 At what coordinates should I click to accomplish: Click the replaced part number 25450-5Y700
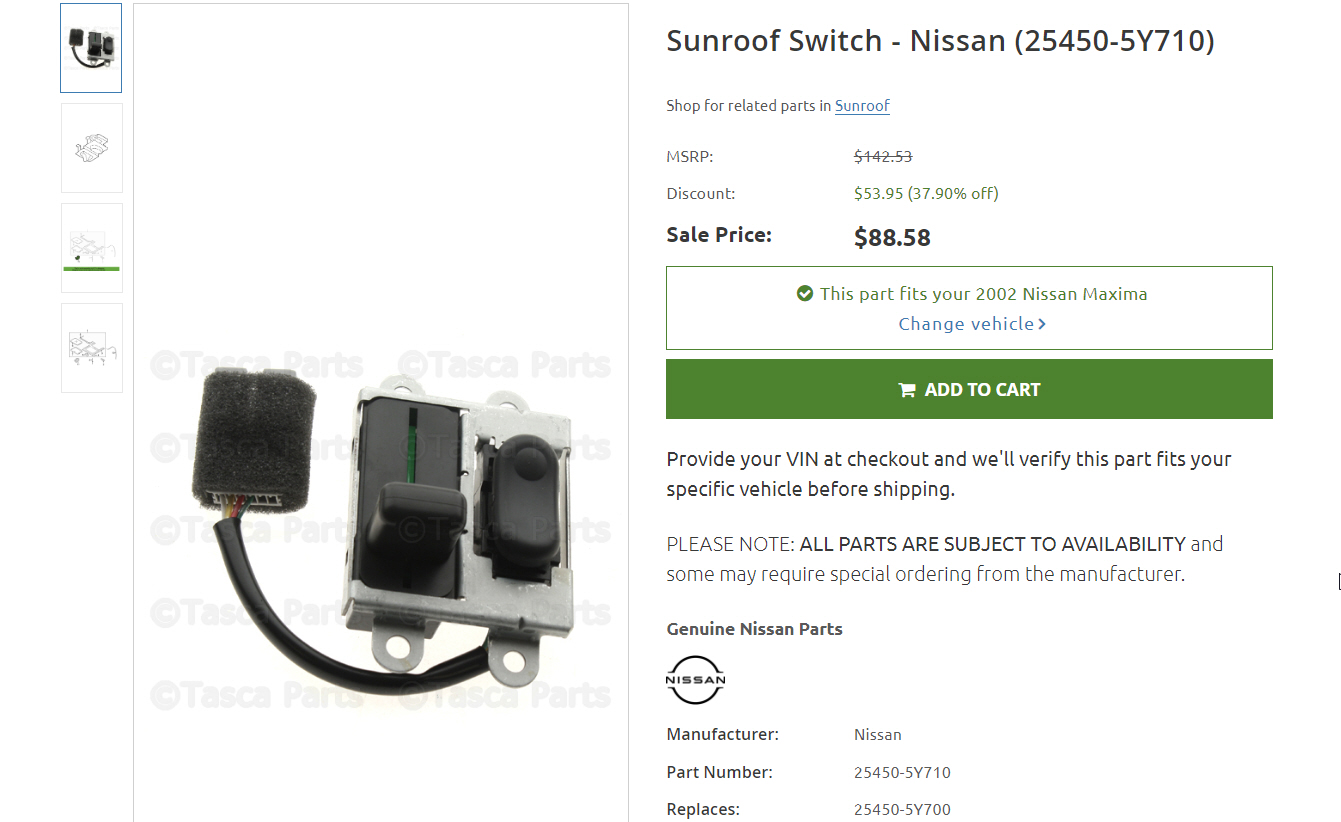click(x=902, y=809)
